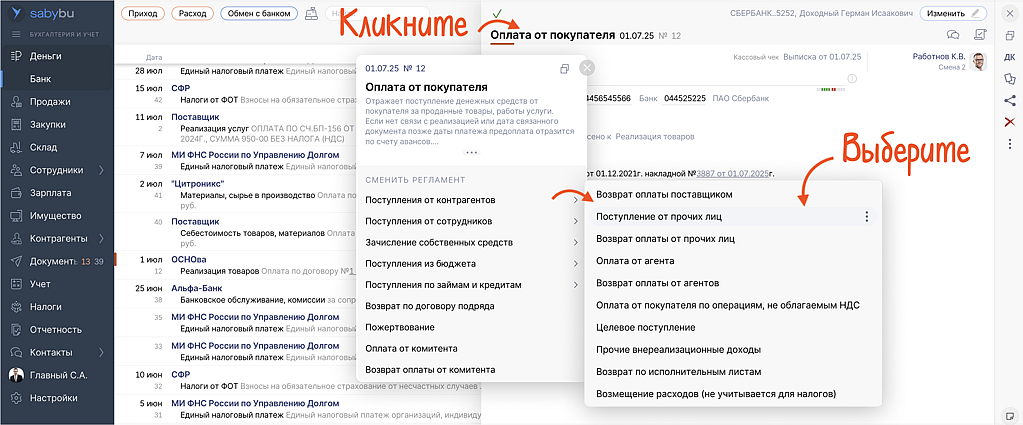Select Возврат оплаты поставщикам regulation
Image resolution: width=1023 pixels, height=425 pixels.
[x=664, y=194]
